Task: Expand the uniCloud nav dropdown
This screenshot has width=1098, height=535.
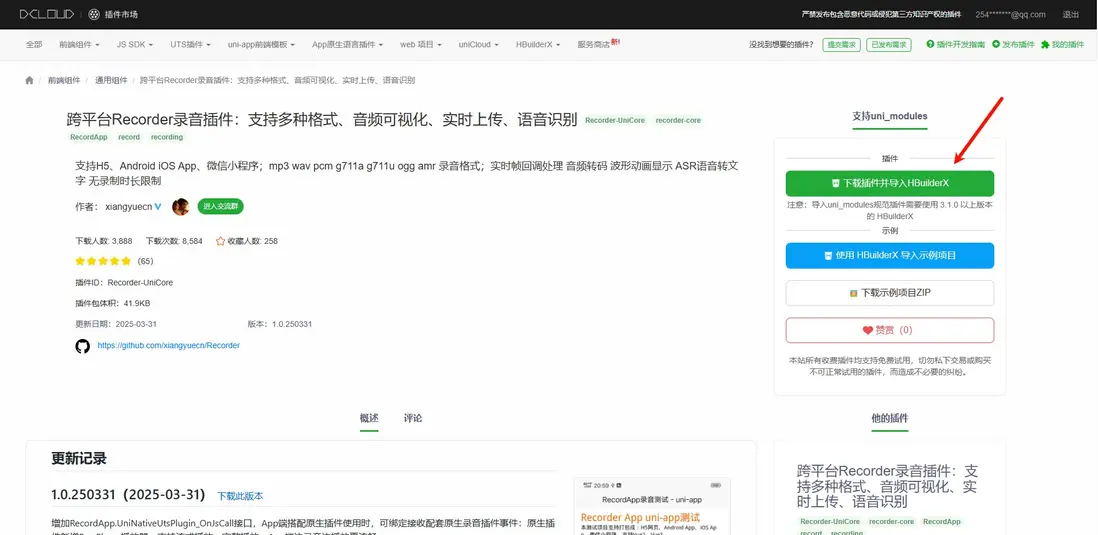Action: tap(478, 44)
